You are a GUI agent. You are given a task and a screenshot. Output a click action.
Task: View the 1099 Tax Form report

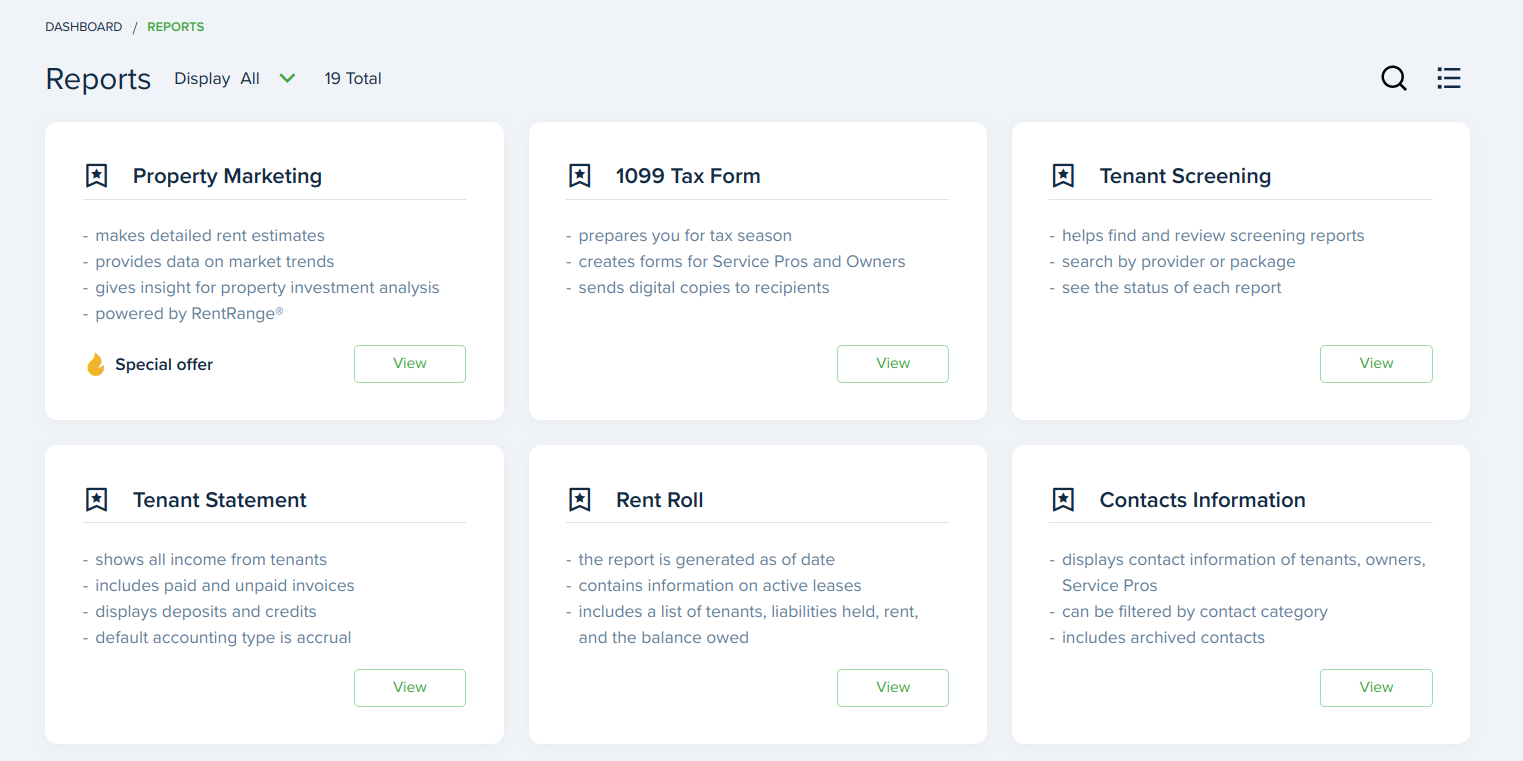(x=892, y=364)
